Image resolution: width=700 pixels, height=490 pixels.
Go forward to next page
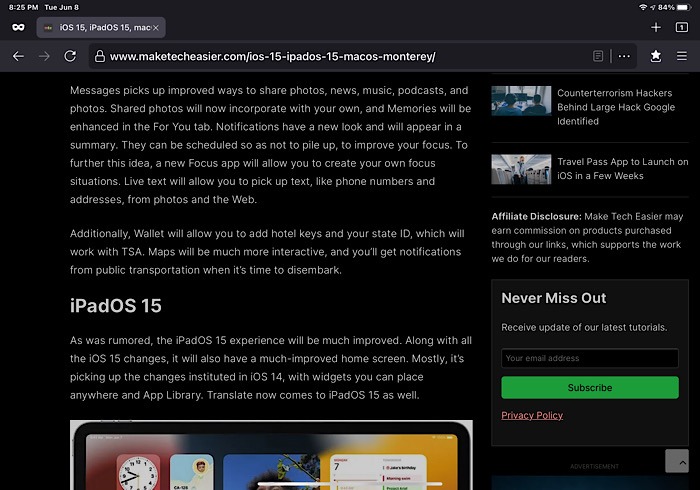point(44,56)
